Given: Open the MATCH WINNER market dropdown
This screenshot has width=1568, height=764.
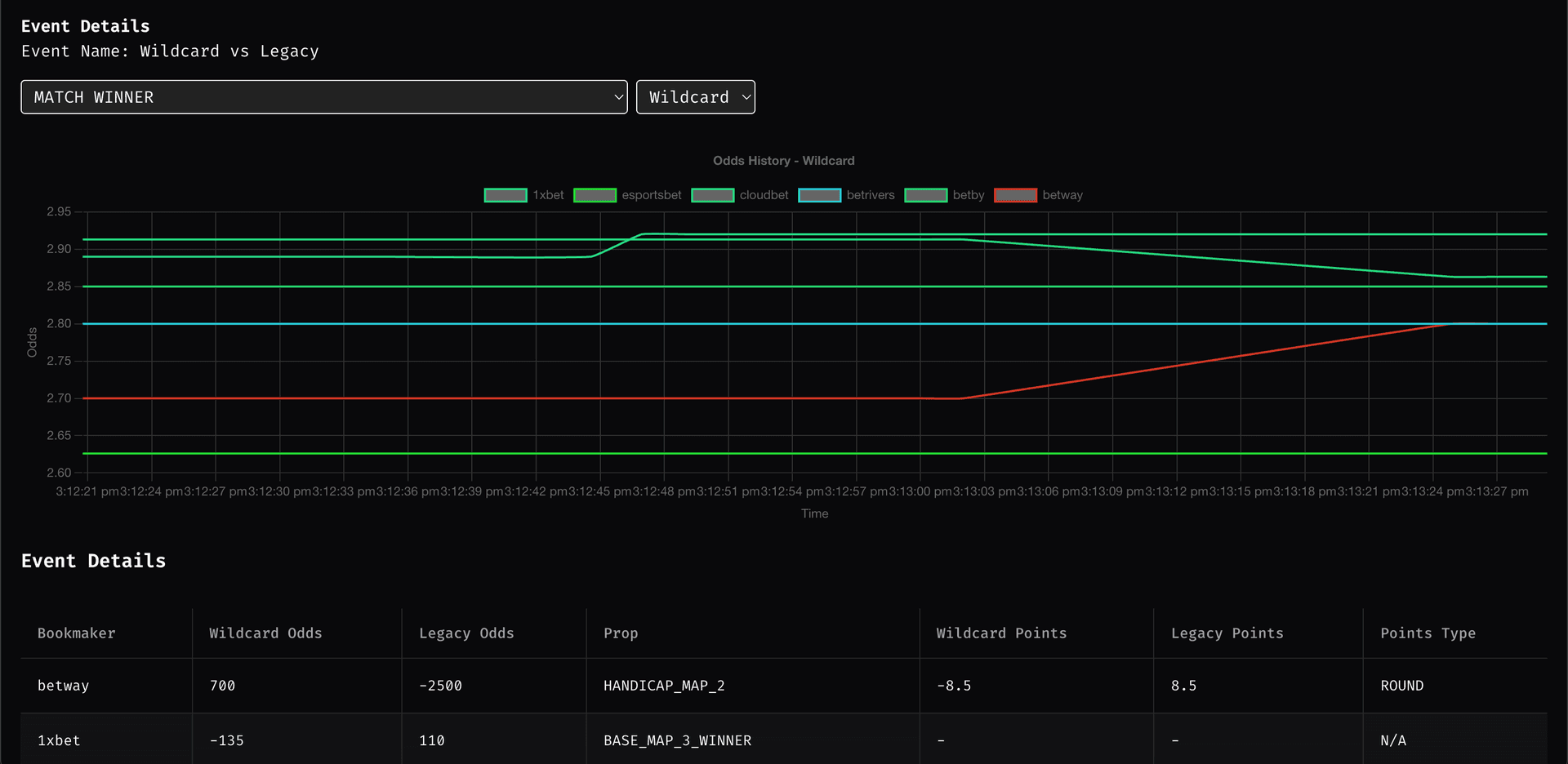Looking at the screenshot, I should tap(323, 97).
